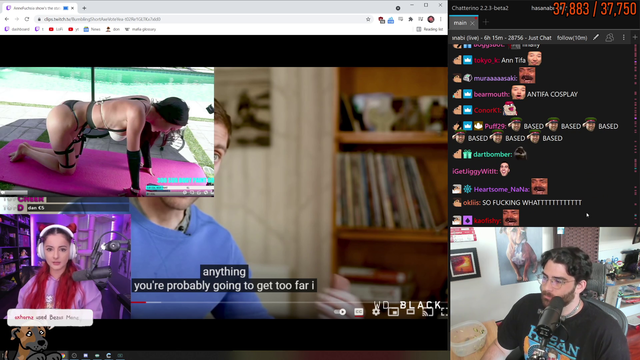Click username iGetJiggyWitIt in chat
The height and width of the screenshot is (360, 640).
pyautogui.click(x=475, y=171)
